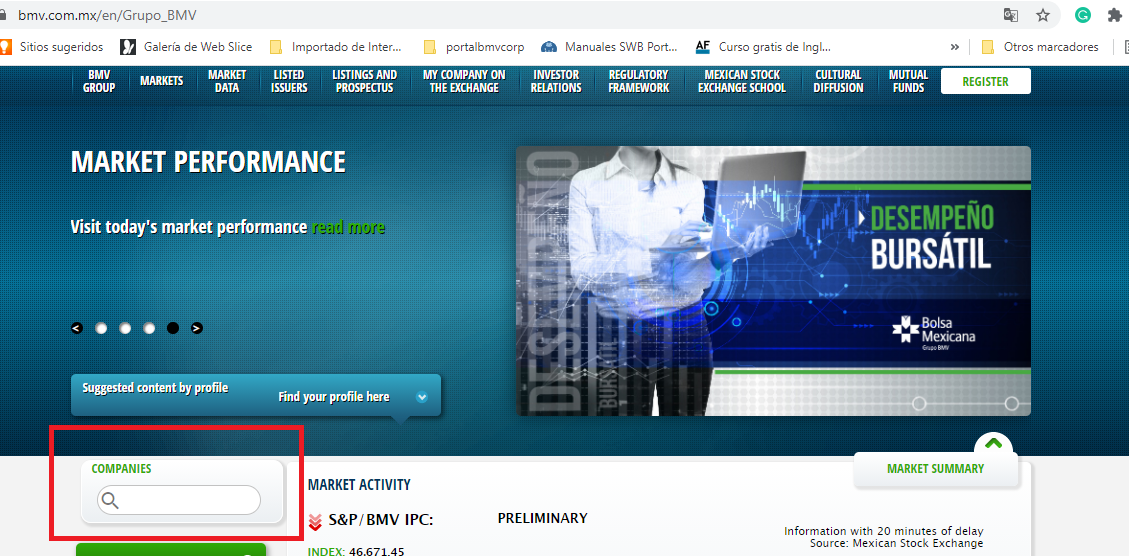Click inside the Companies search field
The image size is (1129, 556).
(x=179, y=500)
